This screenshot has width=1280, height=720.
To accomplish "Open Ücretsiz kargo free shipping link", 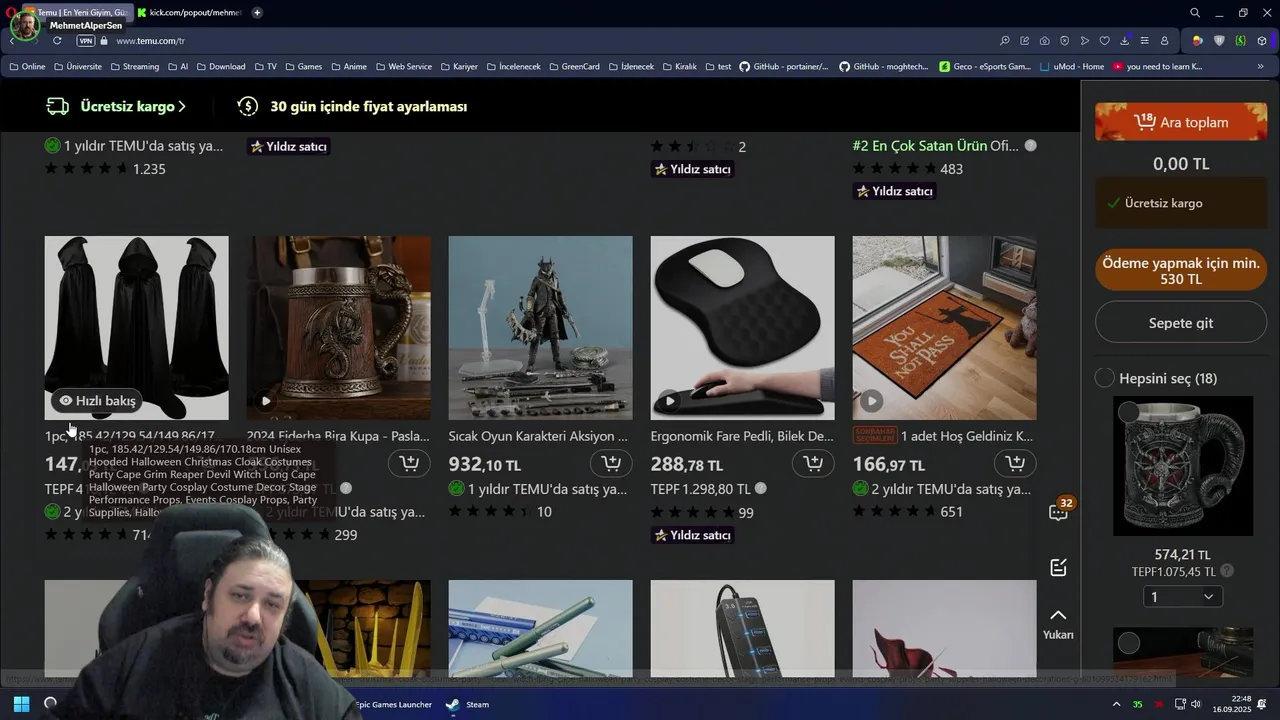I will pos(116,106).
